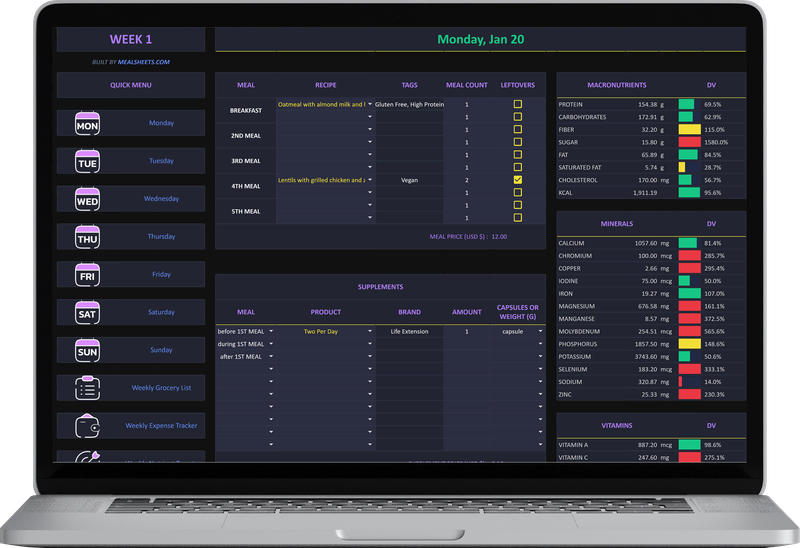Go to Thursday sheet link
The height and width of the screenshot is (548, 800).
point(161,236)
